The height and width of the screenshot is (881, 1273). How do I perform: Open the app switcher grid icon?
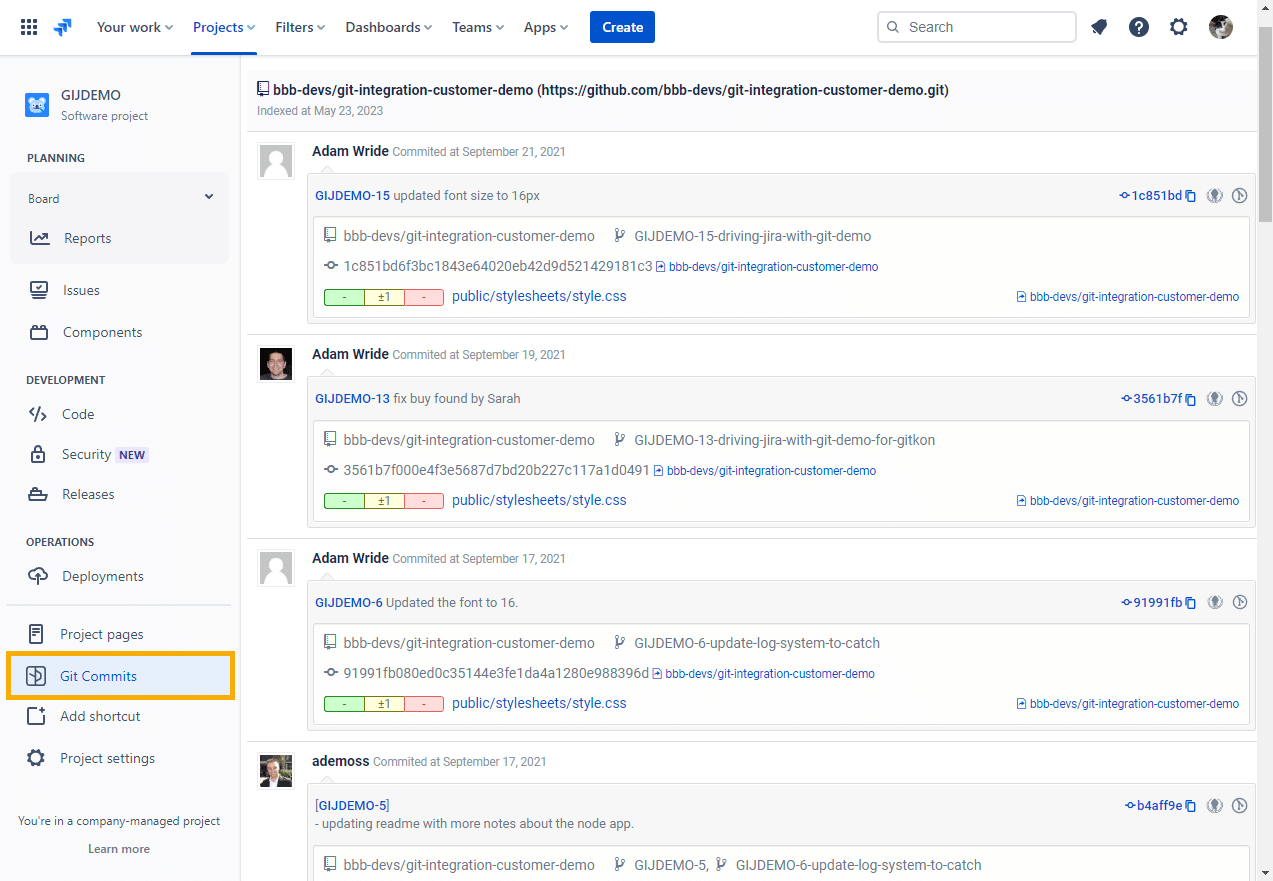point(29,27)
